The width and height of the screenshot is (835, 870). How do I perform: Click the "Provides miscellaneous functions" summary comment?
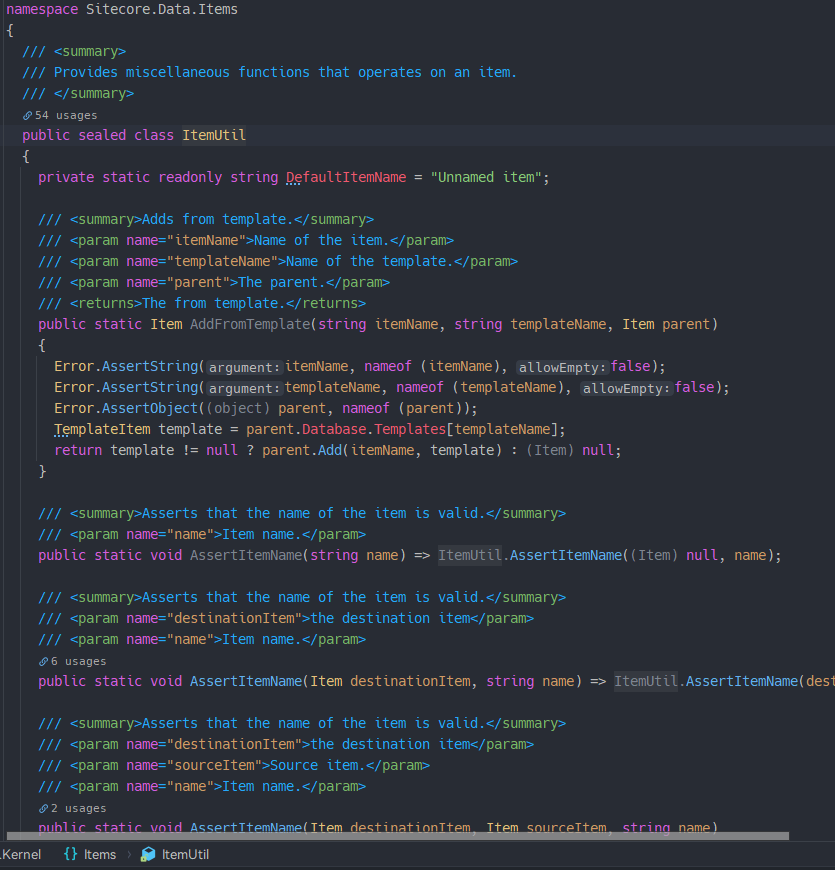point(270,73)
